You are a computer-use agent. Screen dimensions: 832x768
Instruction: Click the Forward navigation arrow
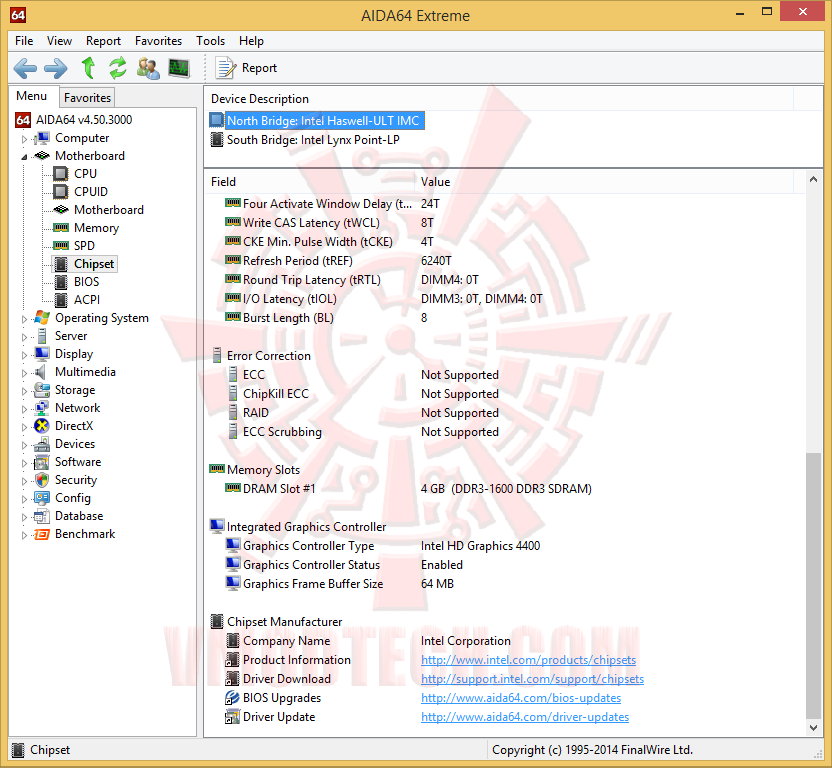(56, 68)
